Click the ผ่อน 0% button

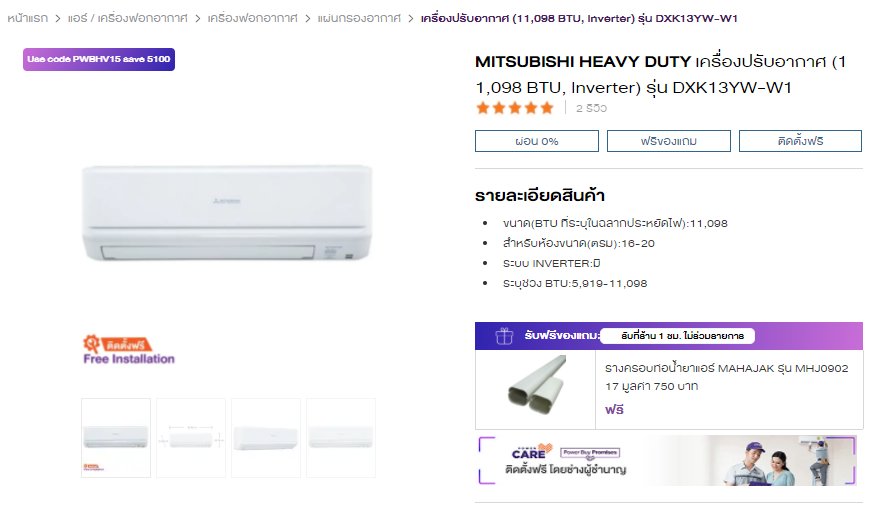(537, 141)
